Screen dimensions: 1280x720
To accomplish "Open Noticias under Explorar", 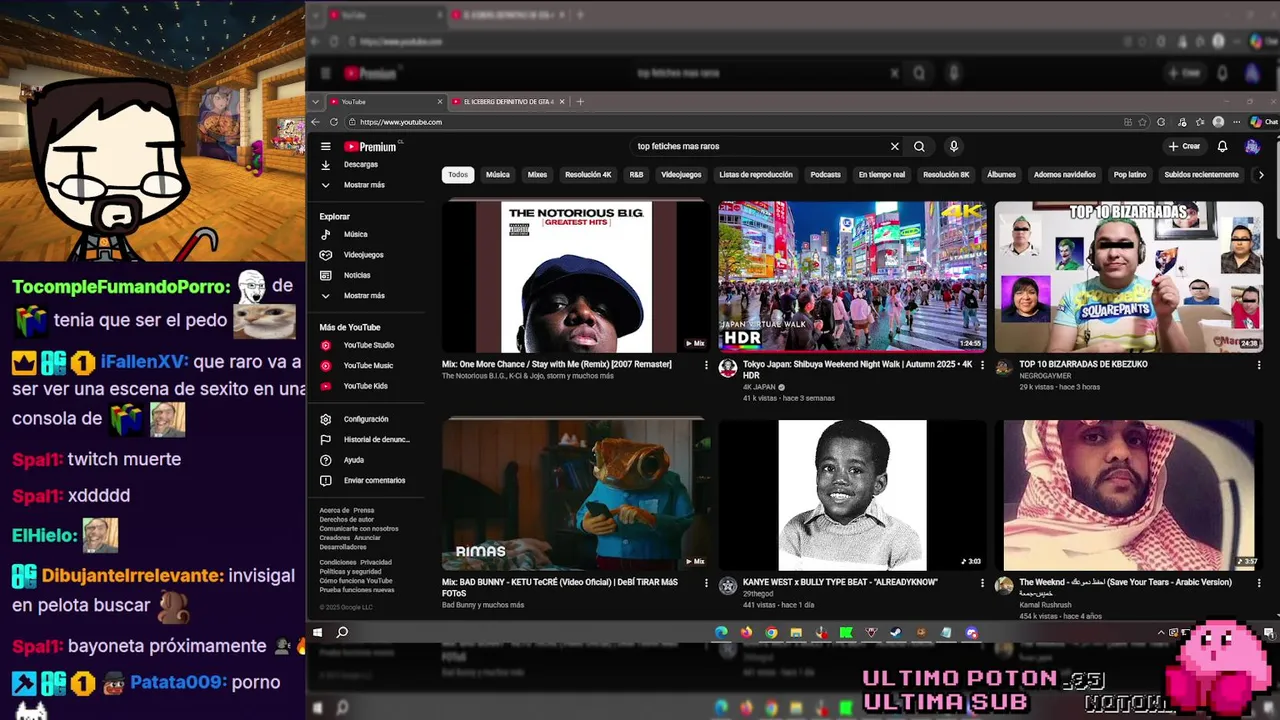I will click(x=357, y=275).
